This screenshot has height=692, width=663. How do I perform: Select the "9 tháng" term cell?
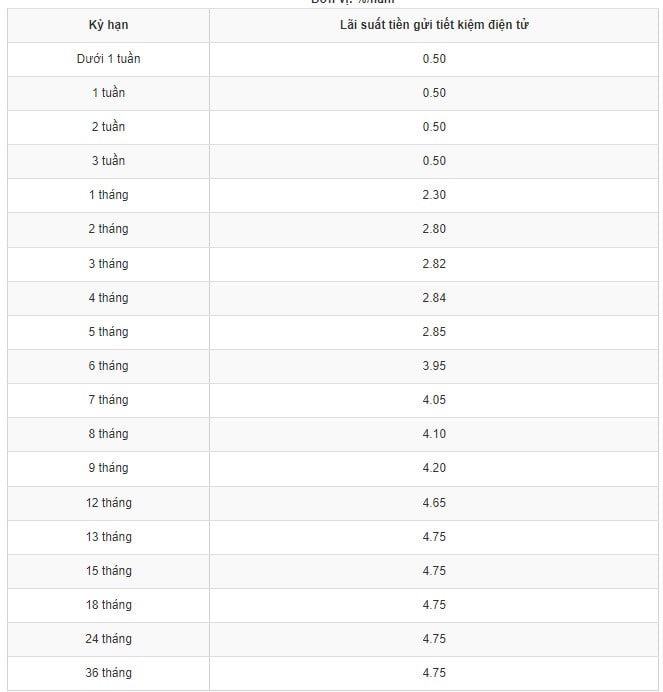pos(108,468)
